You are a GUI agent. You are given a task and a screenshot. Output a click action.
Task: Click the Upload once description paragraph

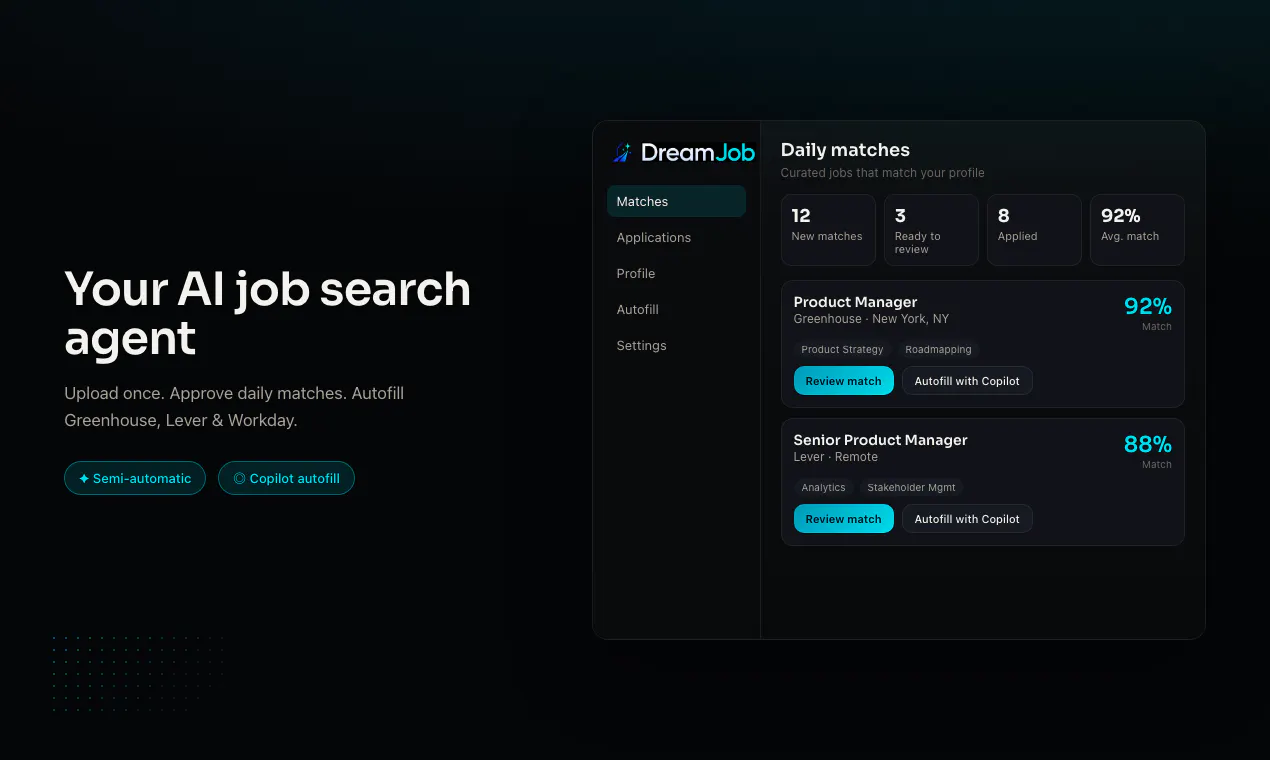tap(234, 407)
